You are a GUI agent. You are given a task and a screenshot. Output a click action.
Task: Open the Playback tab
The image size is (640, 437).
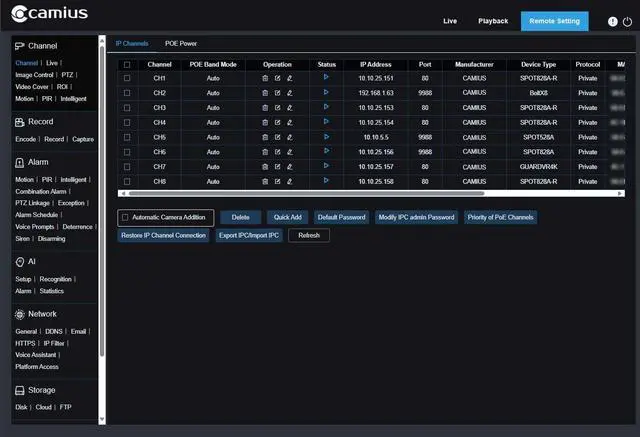click(x=493, y=21)
